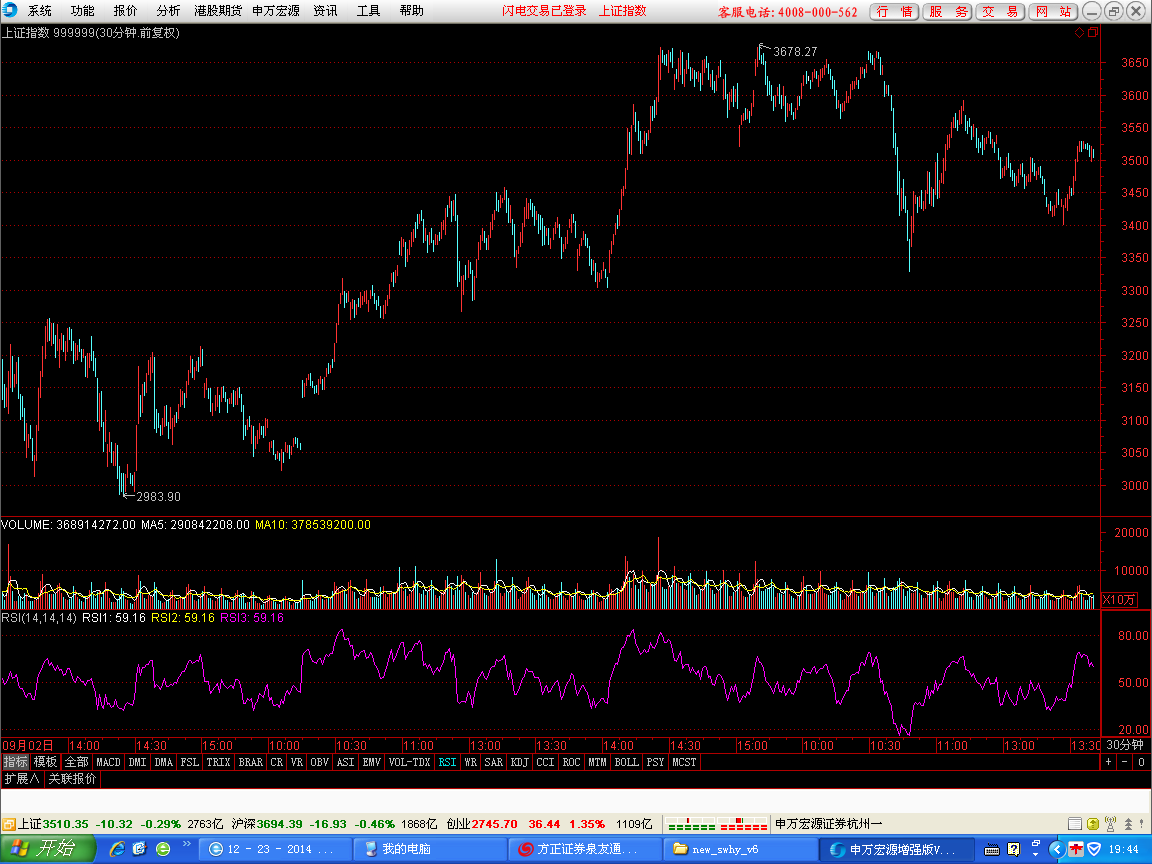Viewport: 1152px width, 864px height.
Task: Click the X10万 volume scale label
Action: point(1119,600)
